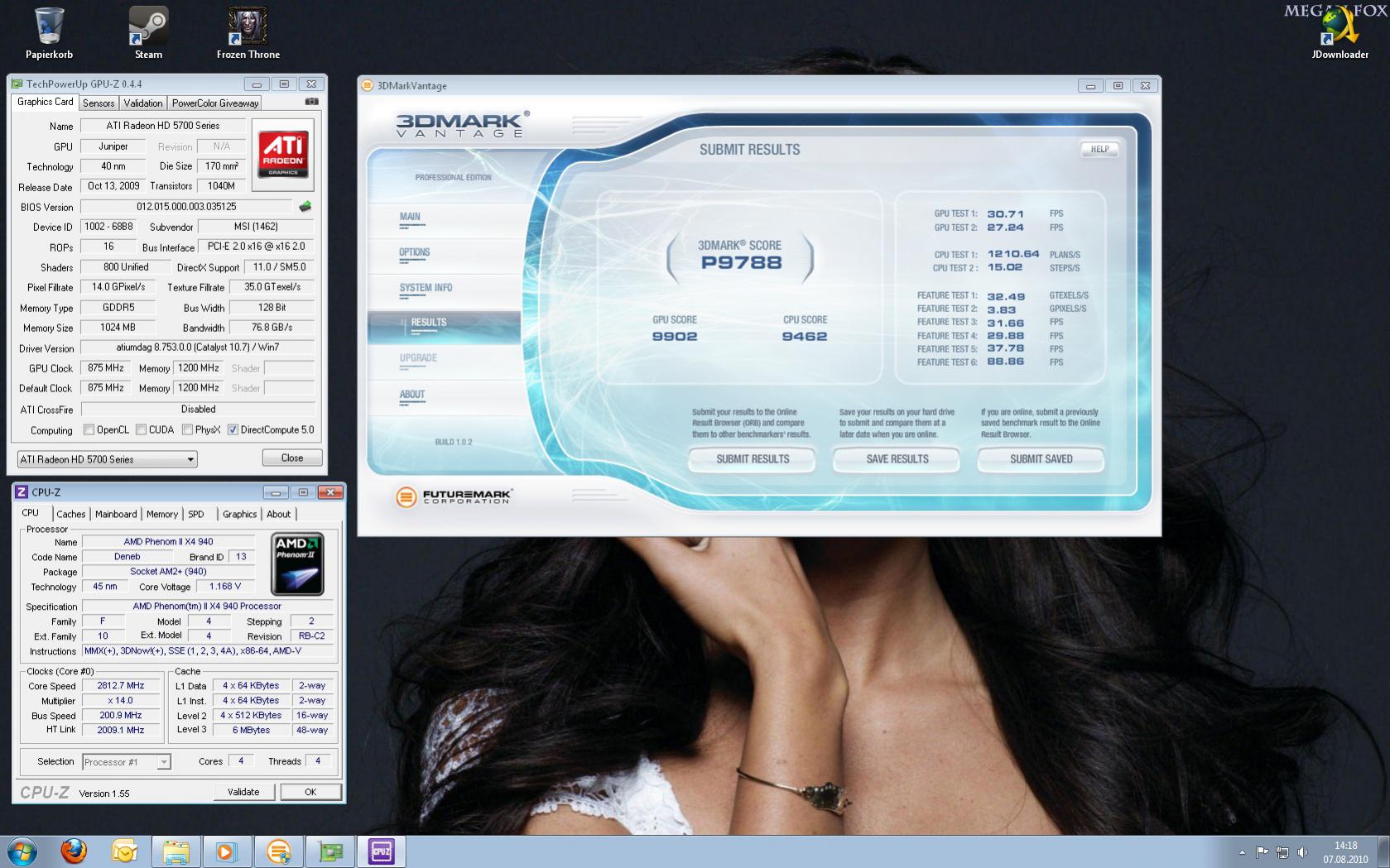Open Windows Explorer folder on taskbar
The width and height of the screenshot is (1390, 868).
(176, 851)
